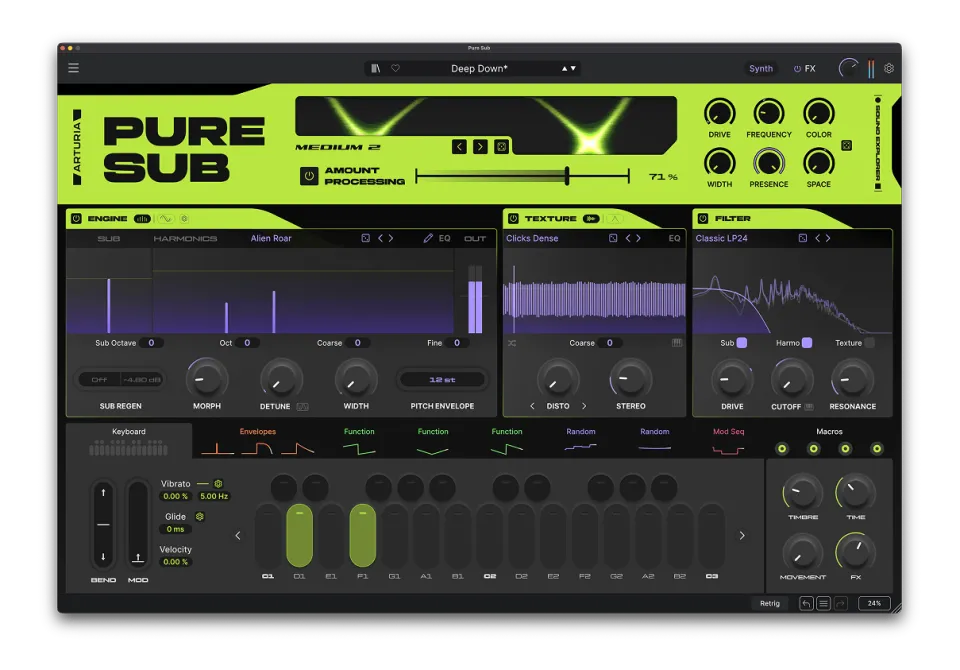Open the hamburger main menu
This screenshot has height=670, width=960.
pos(73,68)
